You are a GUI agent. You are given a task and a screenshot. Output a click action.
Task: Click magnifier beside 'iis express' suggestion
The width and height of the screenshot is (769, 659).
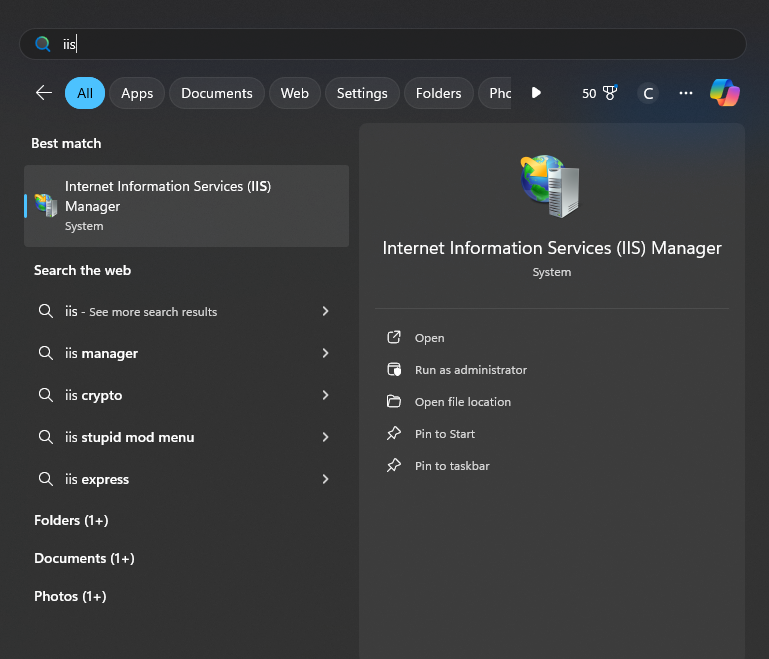(46, 479)
